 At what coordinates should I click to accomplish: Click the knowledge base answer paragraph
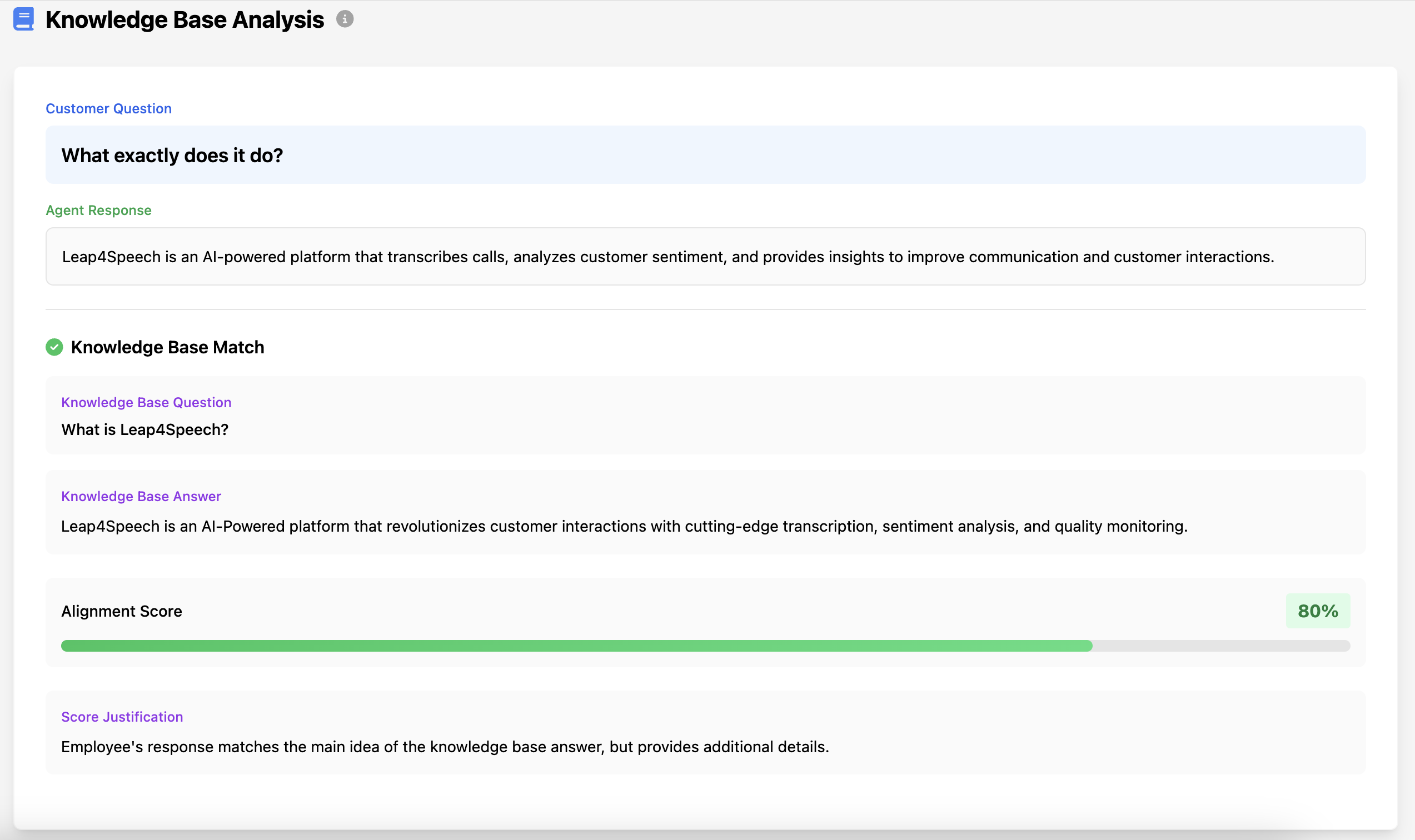624,527
